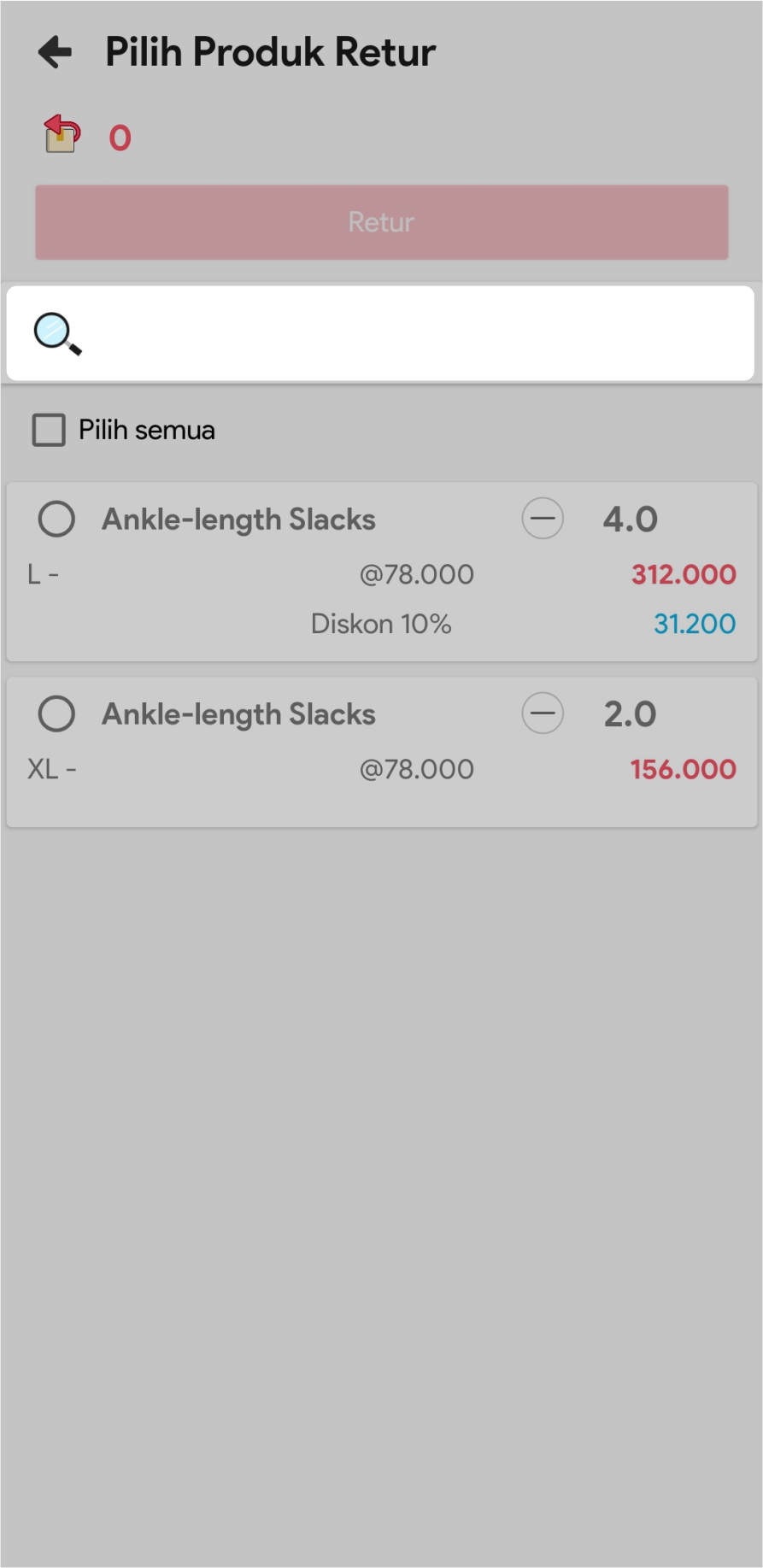Click the Pilih semua label
This screenshot has height=1568, width=763.
147,430
